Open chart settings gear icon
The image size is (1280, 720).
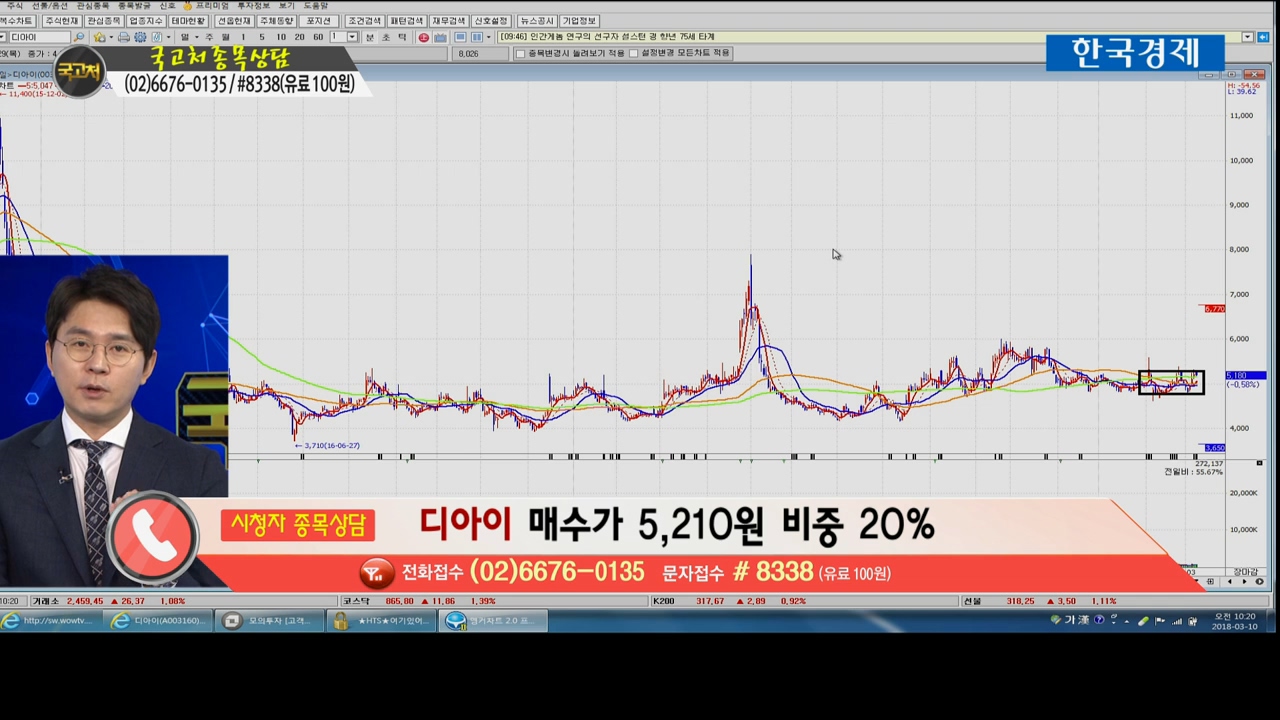click(x=140, y=37)
